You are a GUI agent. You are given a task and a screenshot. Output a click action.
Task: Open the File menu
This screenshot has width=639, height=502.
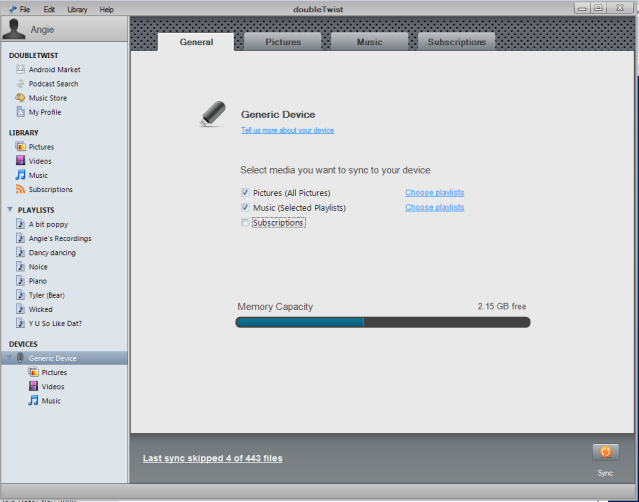[x=25, y=9]
